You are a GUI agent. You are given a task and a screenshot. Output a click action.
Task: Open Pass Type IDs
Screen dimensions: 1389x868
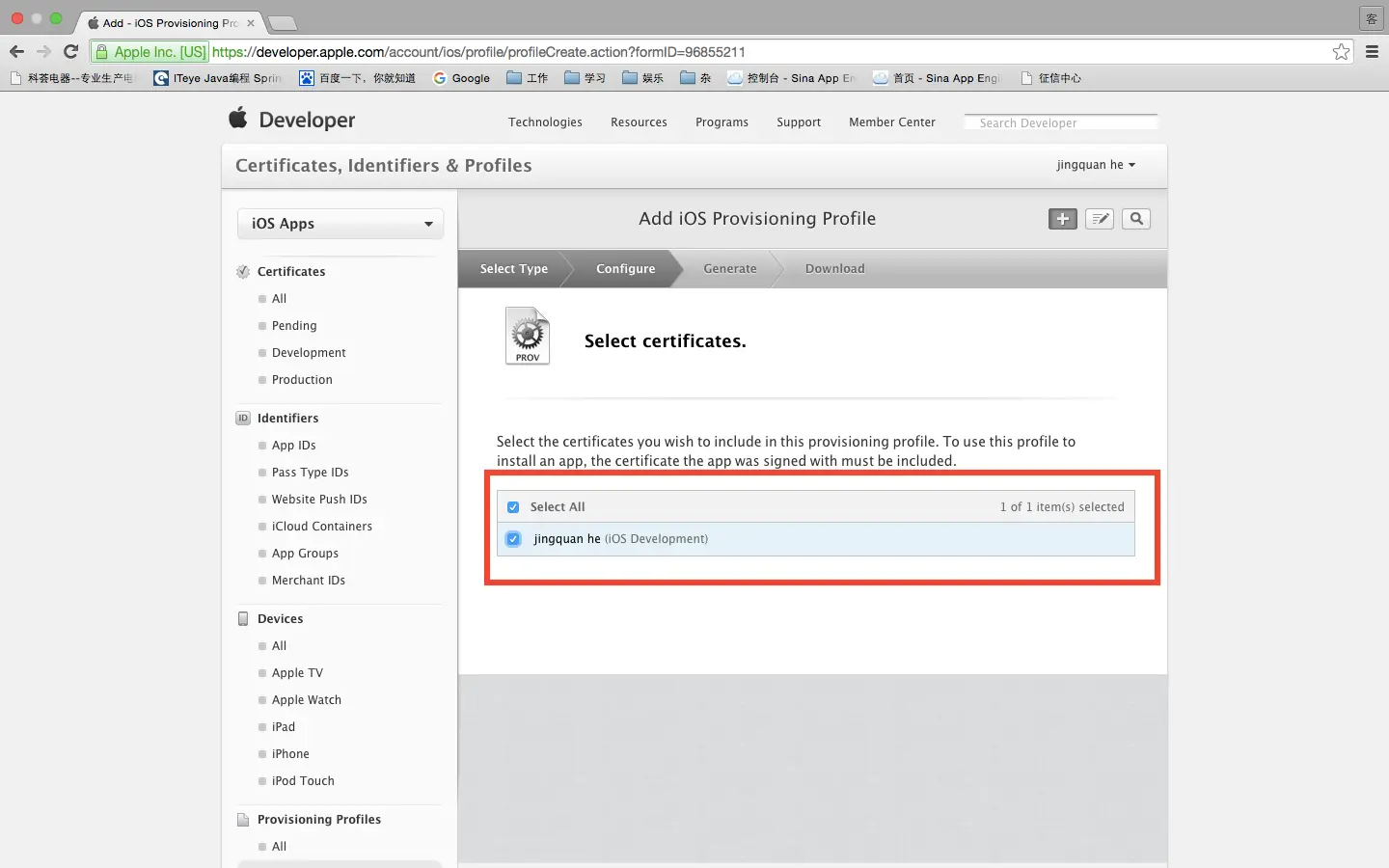[311, 473]
